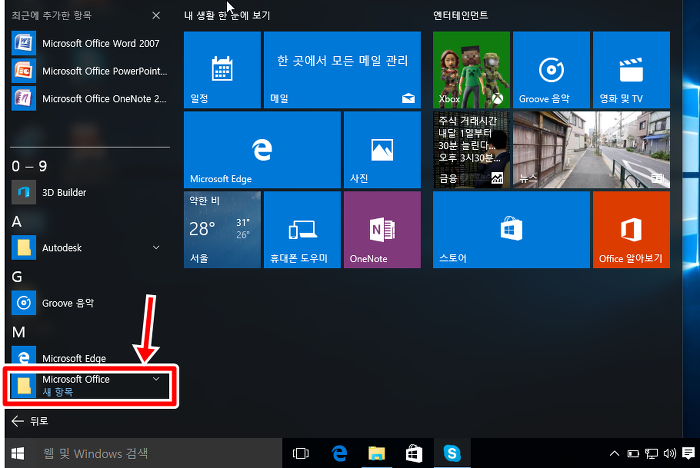Expand the Autodesk folder chevron
Image resolution: width=700 pixels, height=468 pixels.
tap(156, 247)
